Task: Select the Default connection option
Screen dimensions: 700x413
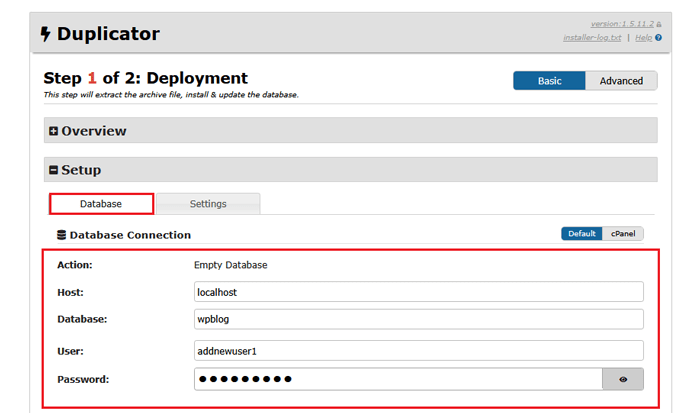Action: coord(582,234)
